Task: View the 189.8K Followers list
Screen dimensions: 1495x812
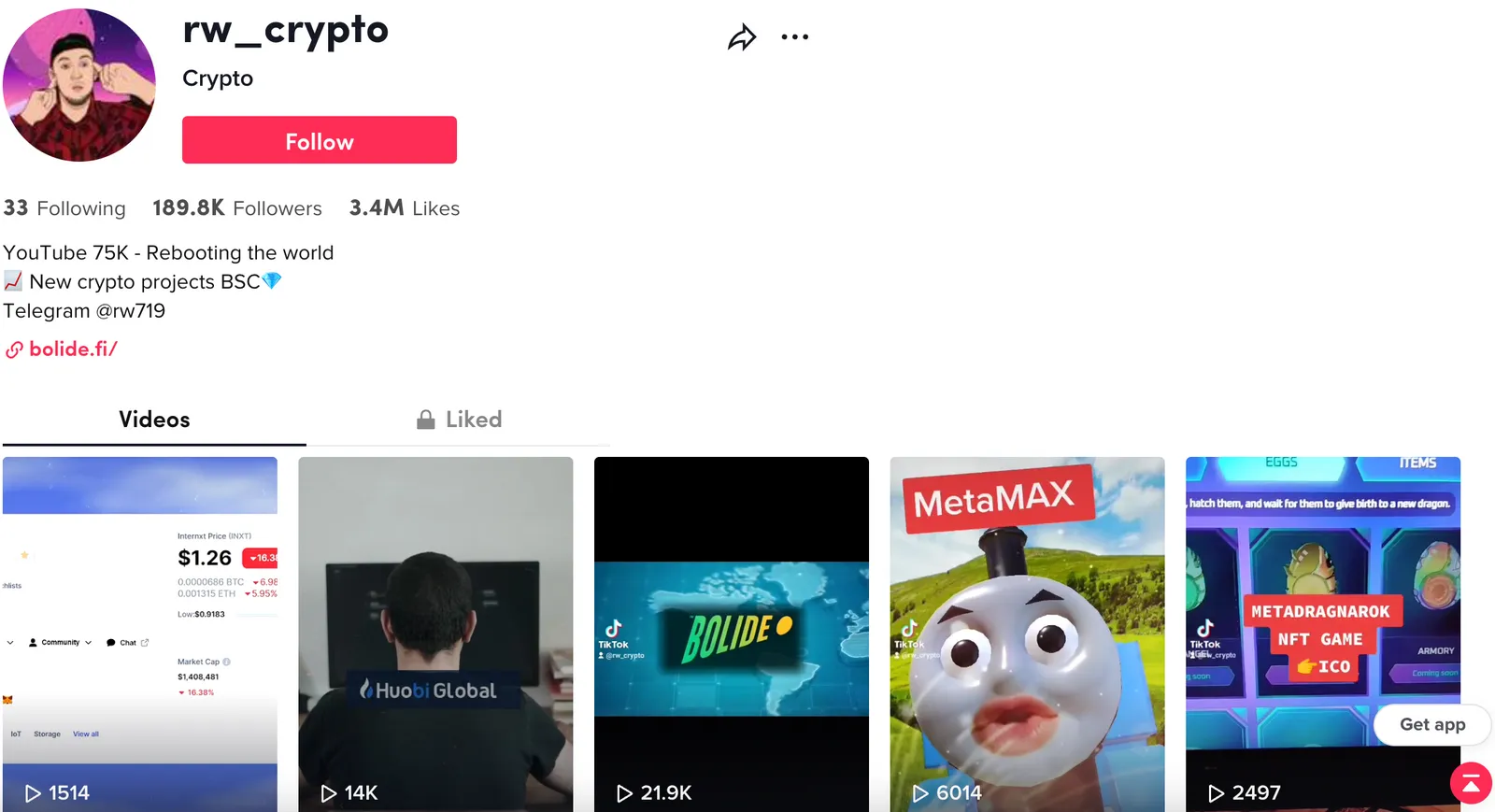Action: (237, 208)
